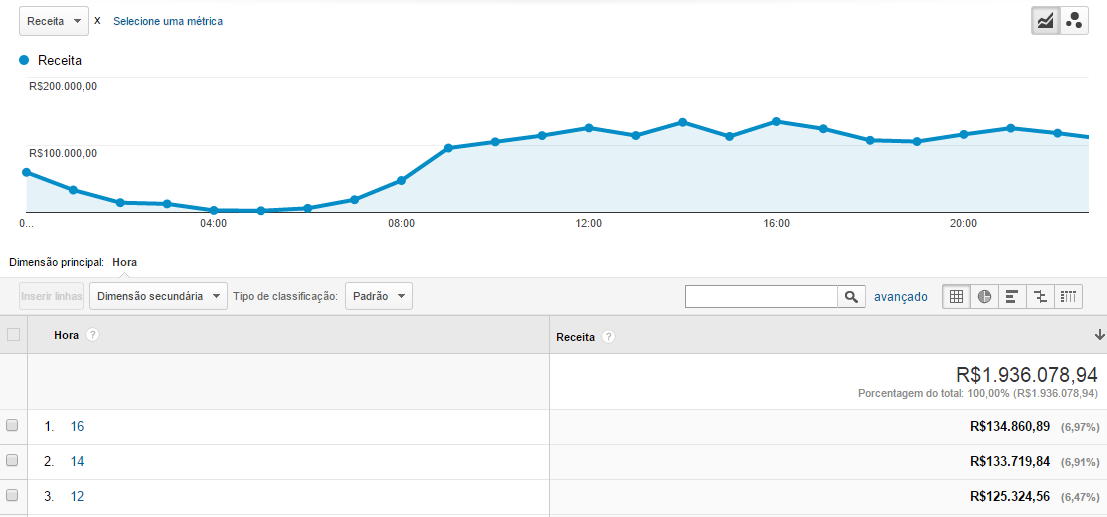Select the pivot table view icon
Viewport: 1107px width, 517px height.
[1068, 296]
